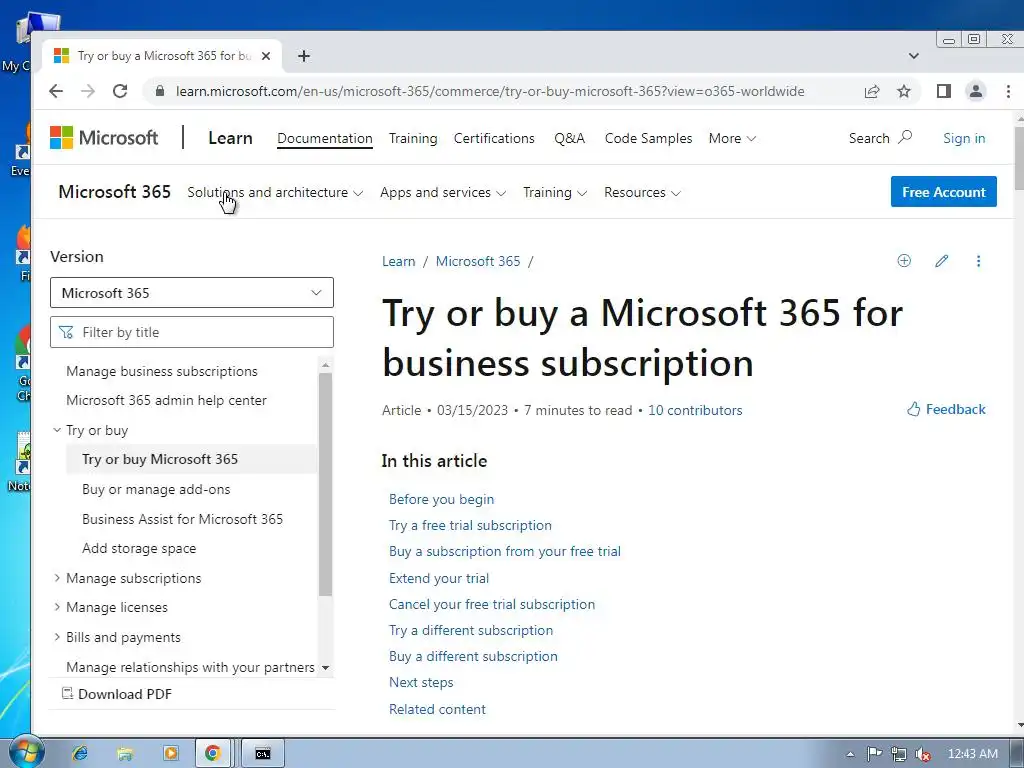Click the padlock site info icon
The image size is (1024, 768).
[x=160, y=91]
